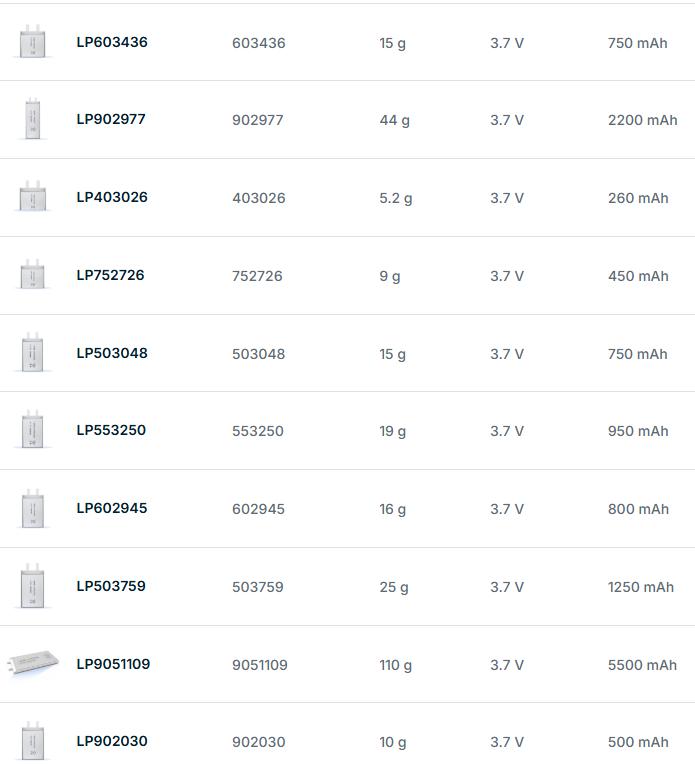Click the LP503759 model name
Screen dimensions: 695x764
(111, 586)
